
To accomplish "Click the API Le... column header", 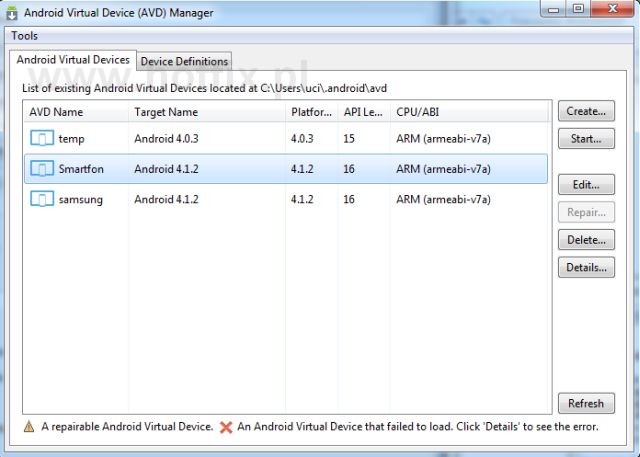I will point(364,112).
